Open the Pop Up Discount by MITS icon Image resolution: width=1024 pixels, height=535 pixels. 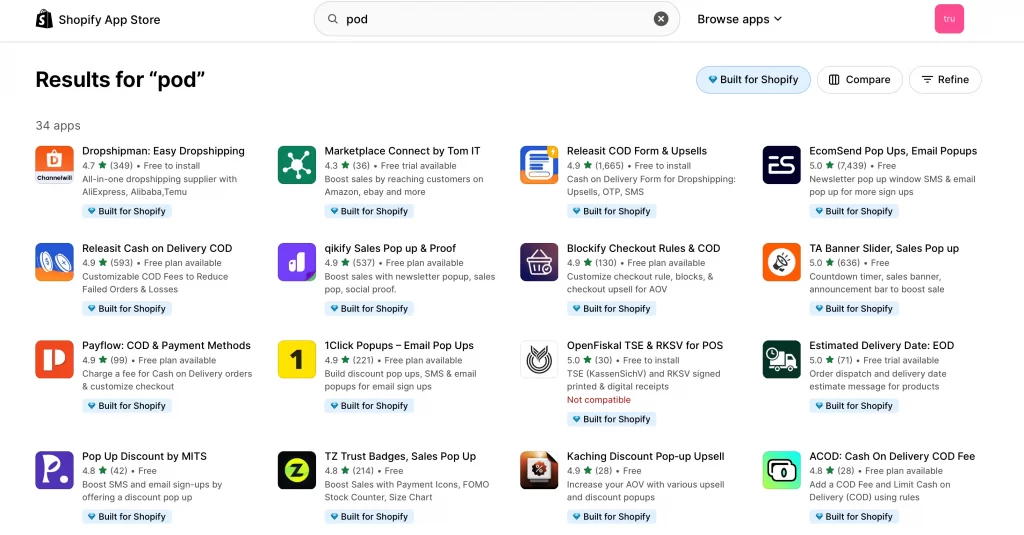(x=54, y=470)
